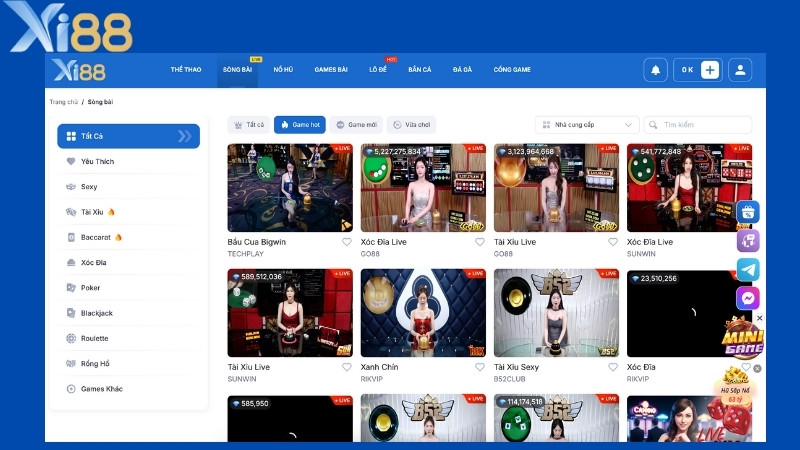800x450 pixels.
Task: Select Sexy sidebar category
Action: [x=129, y=187]
